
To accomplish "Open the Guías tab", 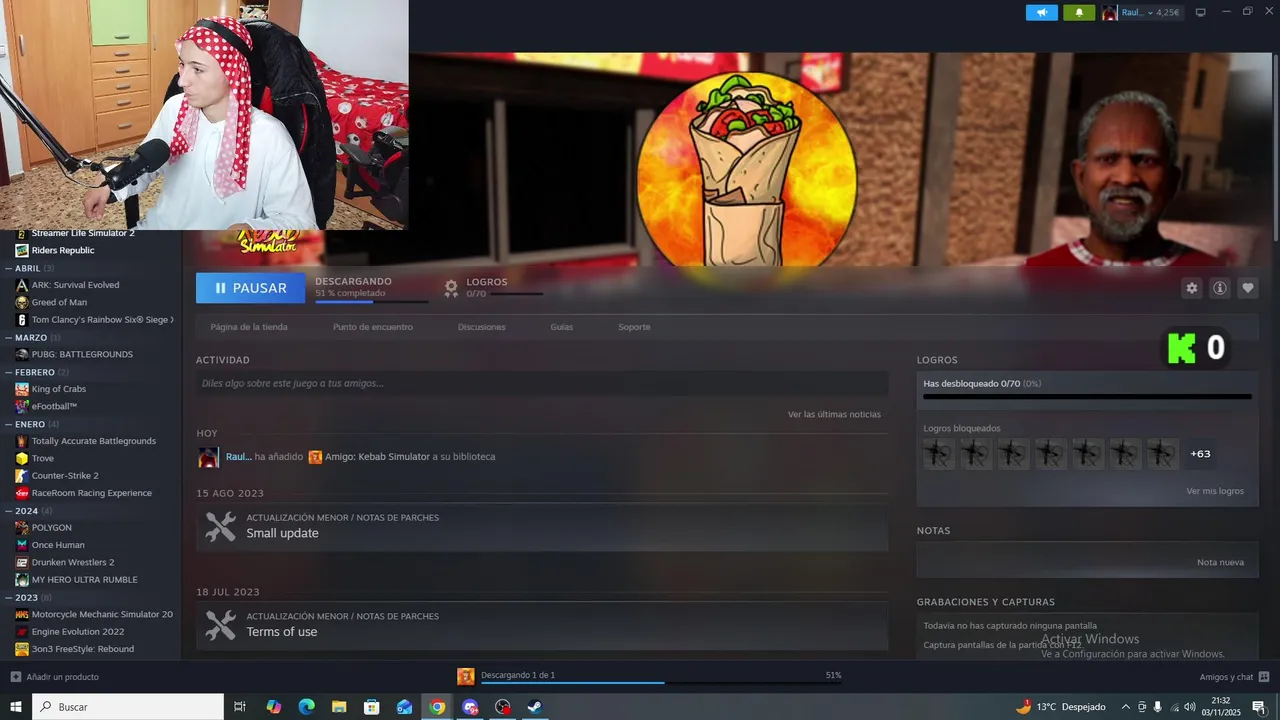I will 562,327.
